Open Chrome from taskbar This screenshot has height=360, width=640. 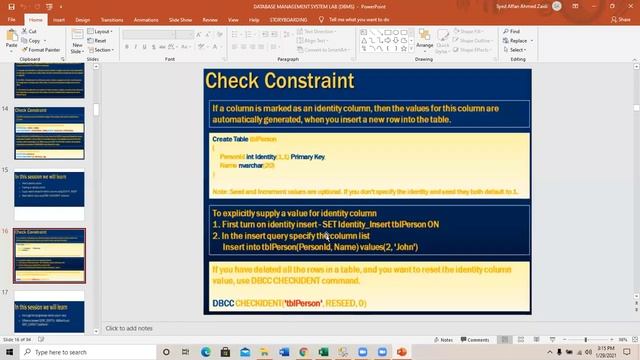coord(303,352)
